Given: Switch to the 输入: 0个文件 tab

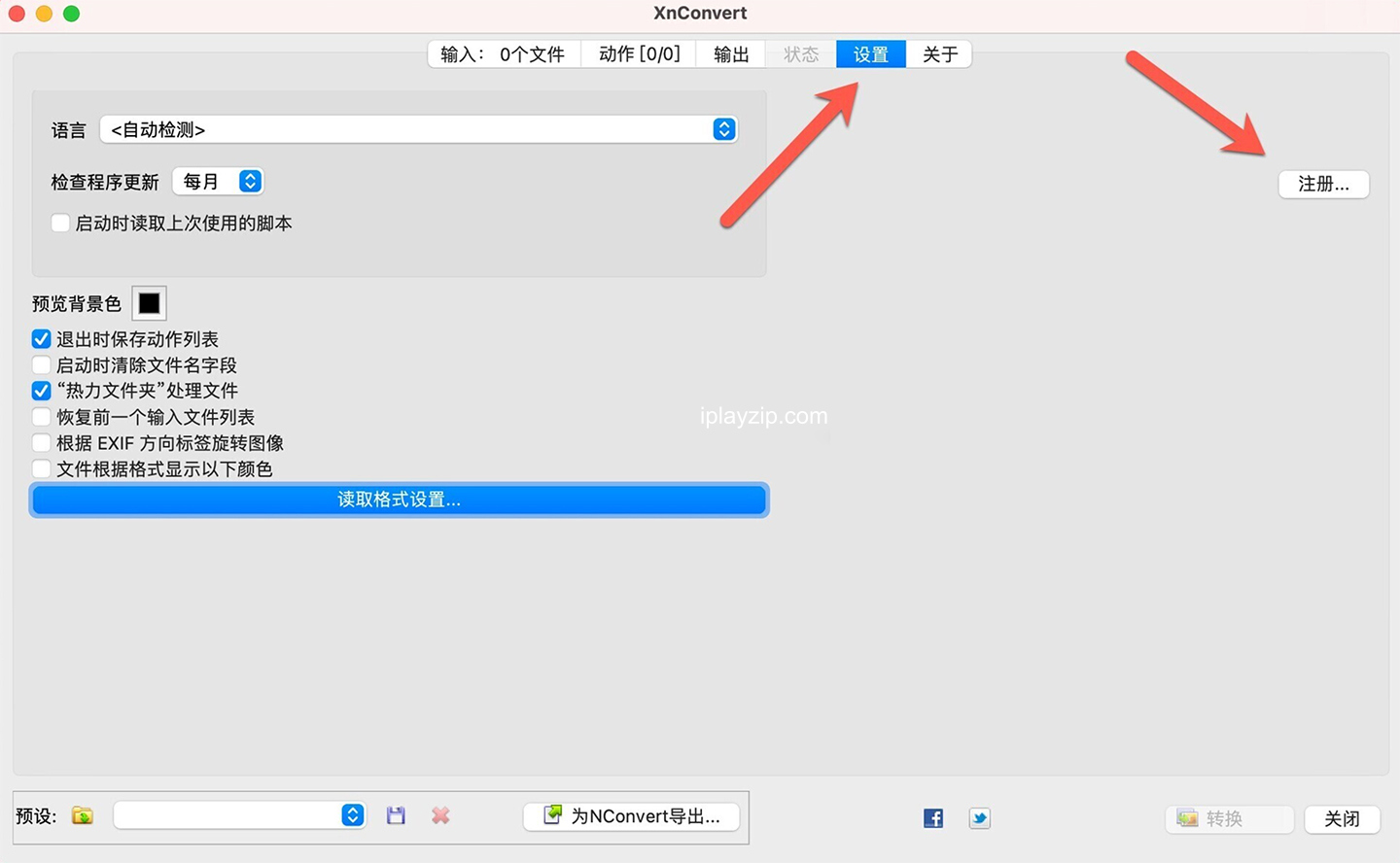Looking at the screenshot, I should click(504, 54).
